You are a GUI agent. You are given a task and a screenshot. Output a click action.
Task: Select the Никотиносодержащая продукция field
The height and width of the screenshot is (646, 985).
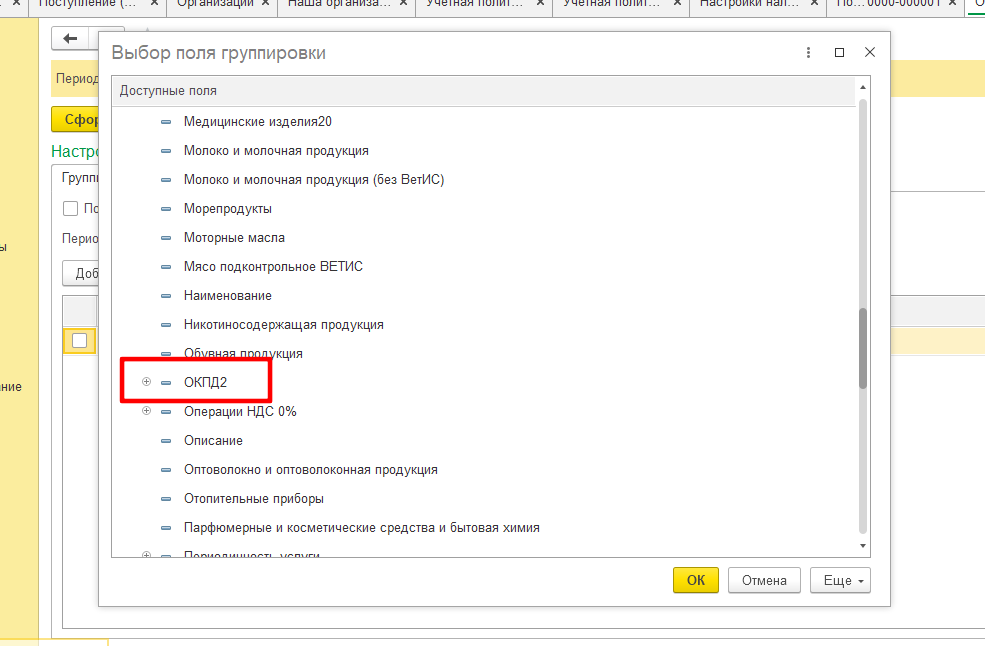(283, 325)
